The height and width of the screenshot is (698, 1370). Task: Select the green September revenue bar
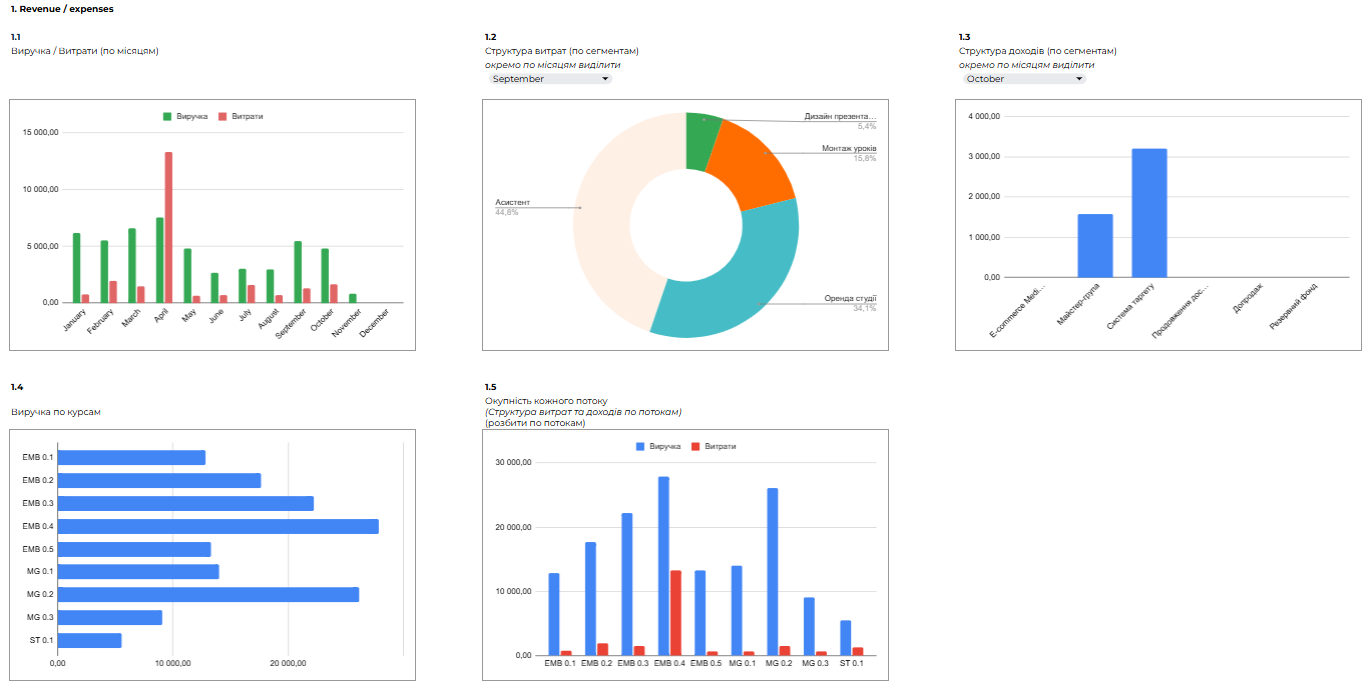(298, 272)
